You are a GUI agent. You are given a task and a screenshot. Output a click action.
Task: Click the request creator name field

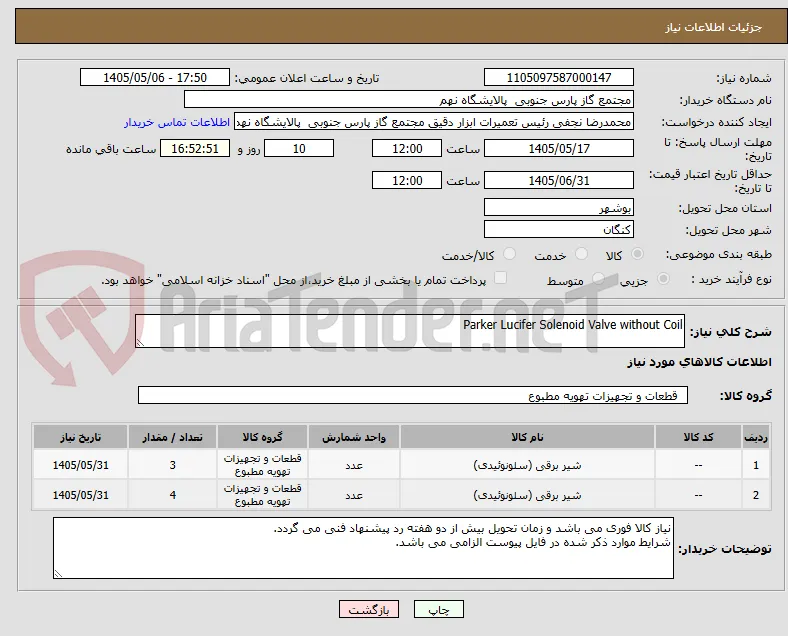pyautogui.click(x=434, y=122)
